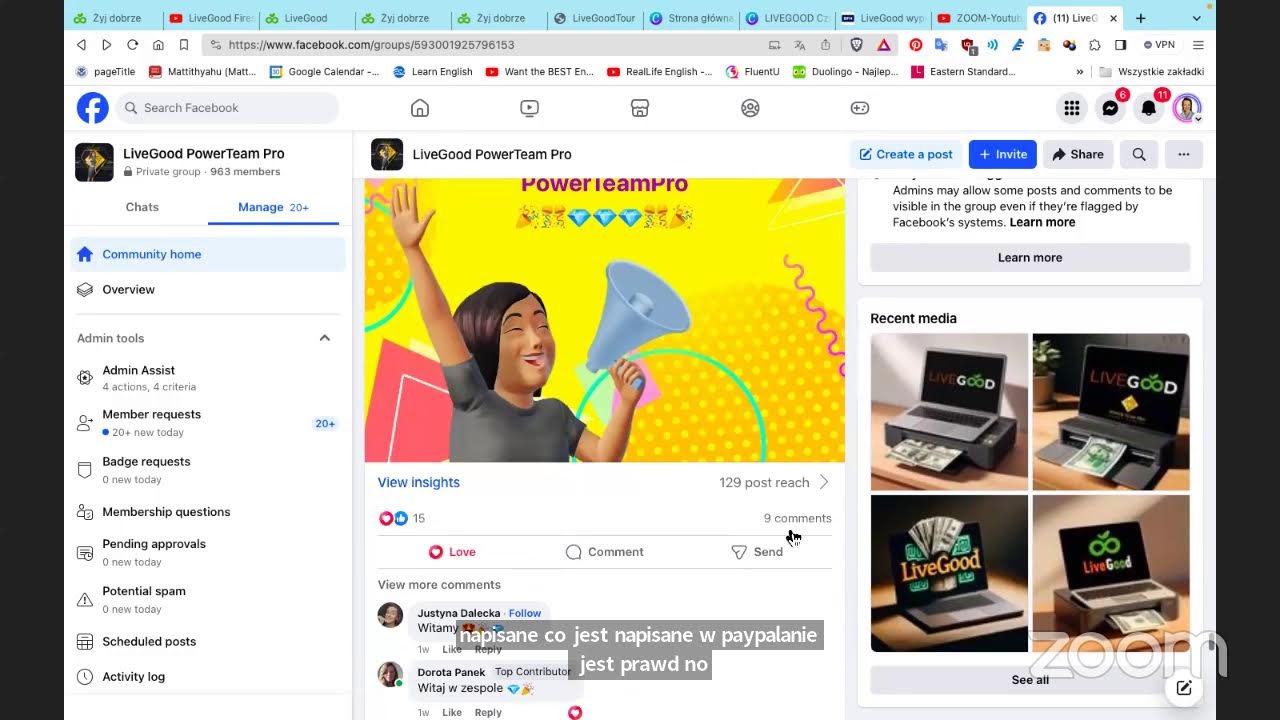This screenshot has height=720, width=1280.
Task: Switch to ZOOM-Youtube browser tab
Action: (x=979, y=18)
